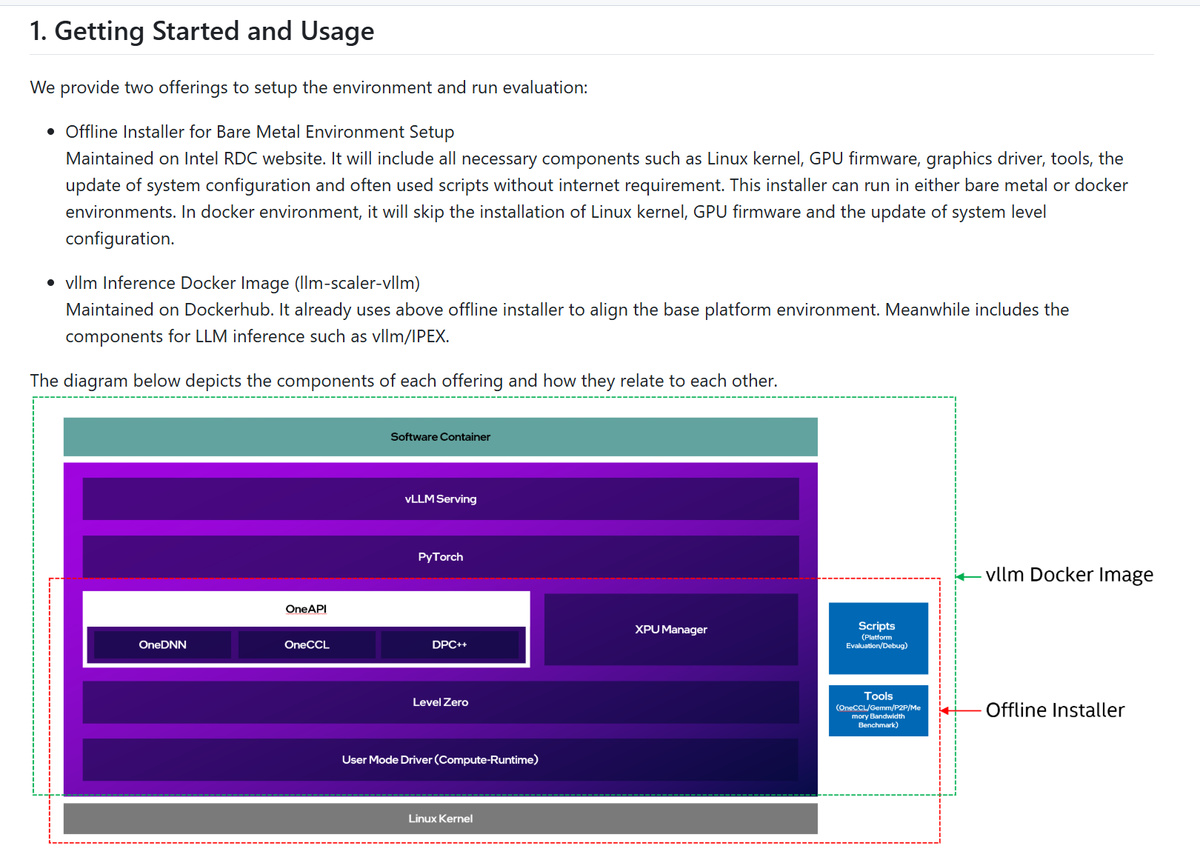This screenshot has height=860, width=1200.
Task: Click the "Maintained on Dockerhub" line
Action: pos(567,310)
